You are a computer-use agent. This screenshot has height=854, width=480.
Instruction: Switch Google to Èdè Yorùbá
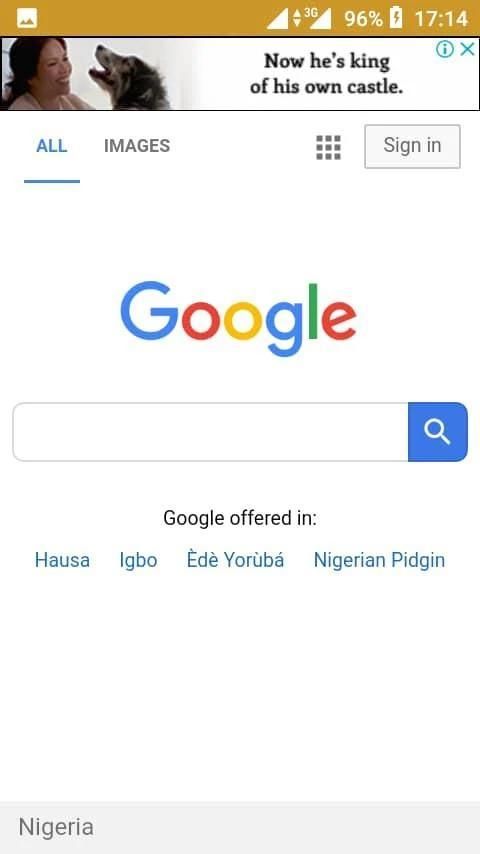[x=235, y=560]
